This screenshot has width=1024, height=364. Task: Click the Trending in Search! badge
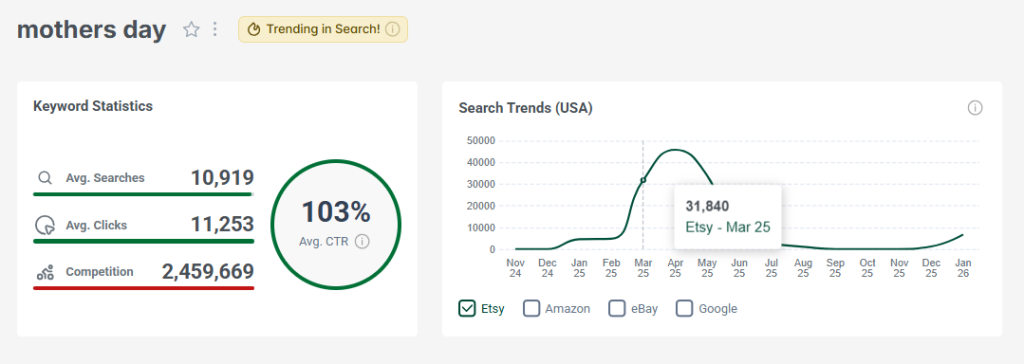point(323,29)
